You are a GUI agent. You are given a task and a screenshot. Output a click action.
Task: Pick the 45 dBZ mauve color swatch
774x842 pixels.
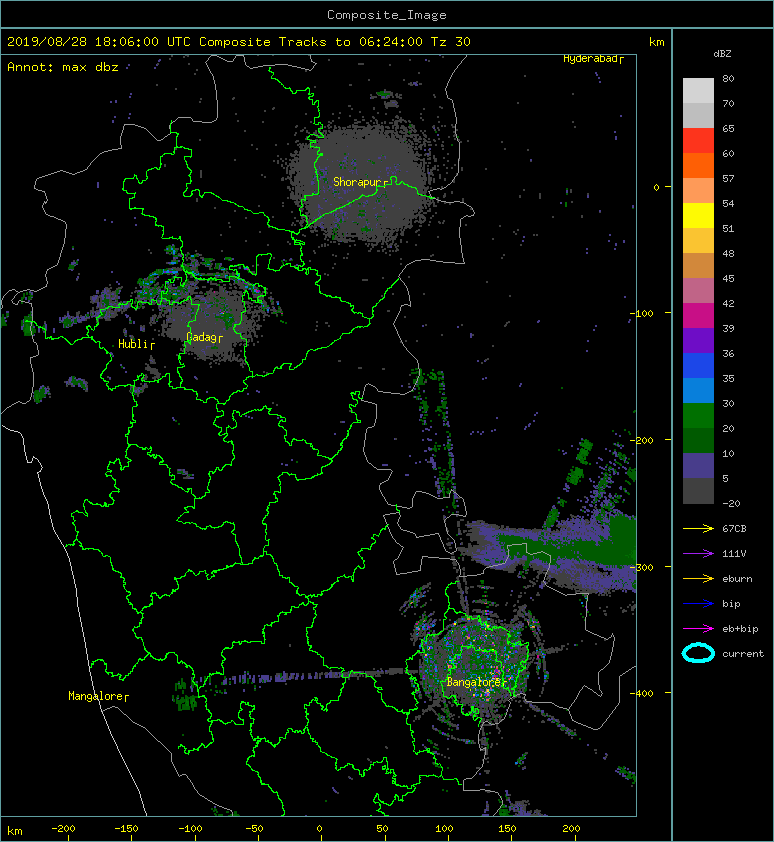point(698,291)
